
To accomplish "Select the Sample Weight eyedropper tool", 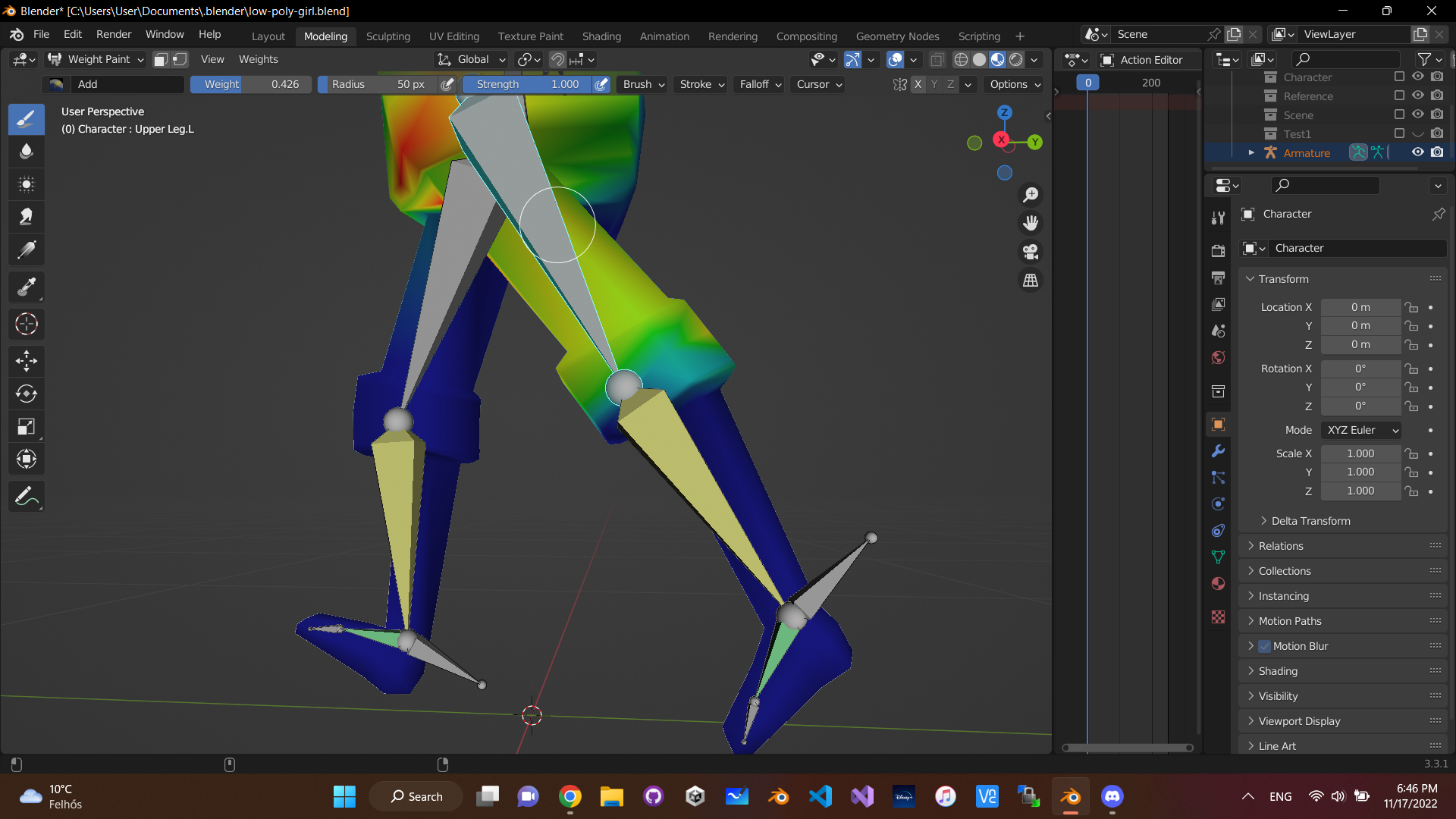I will click(x=27, y=287).
